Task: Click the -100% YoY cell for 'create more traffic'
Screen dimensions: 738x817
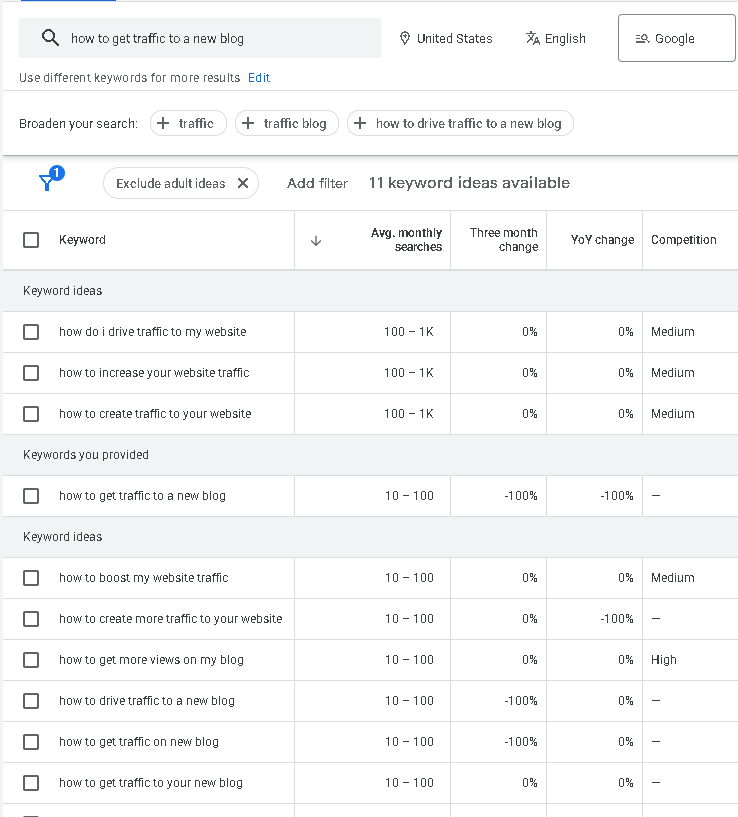Action: coord(617,619)
